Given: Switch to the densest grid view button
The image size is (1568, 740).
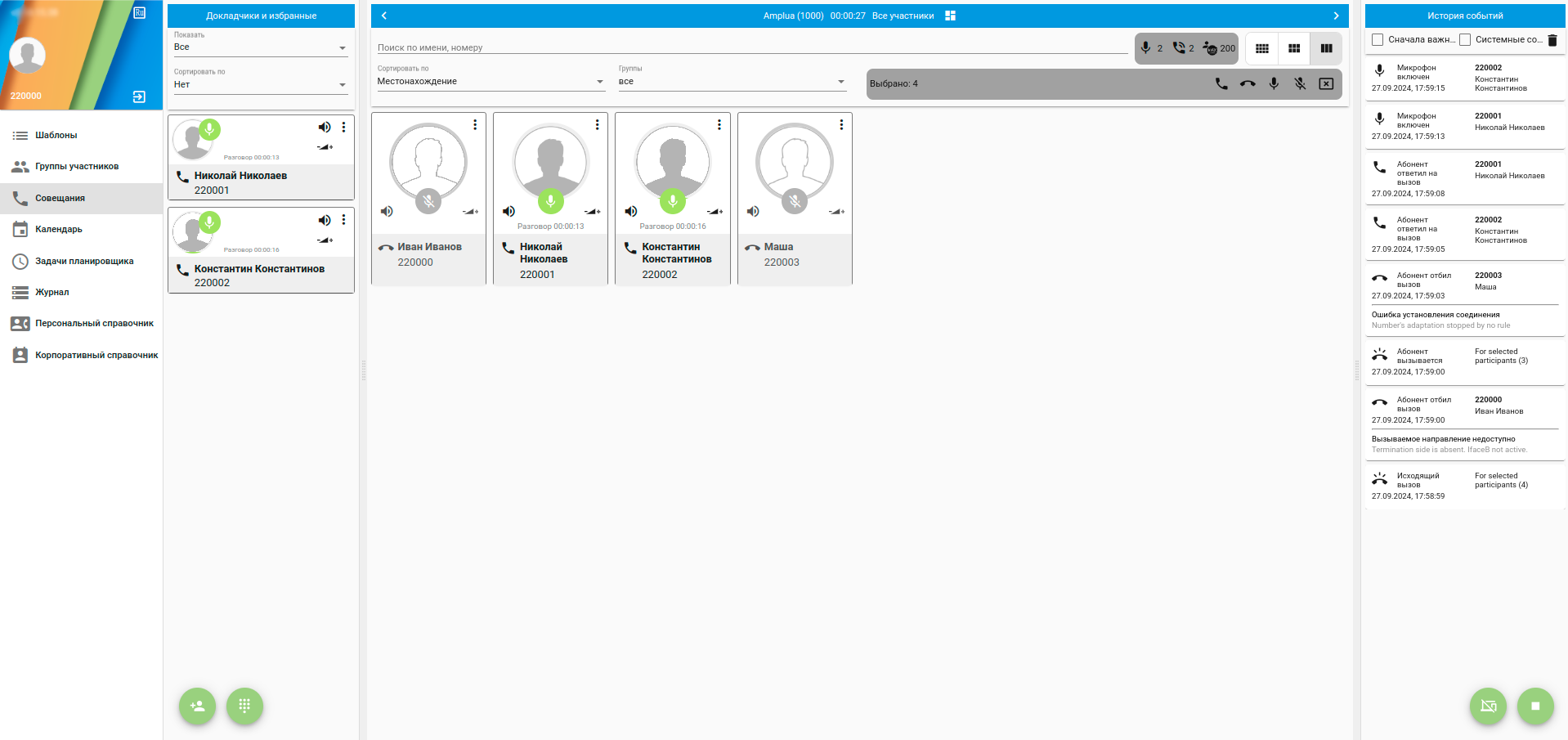Looking at the screenshot, I should (1262, 49).
